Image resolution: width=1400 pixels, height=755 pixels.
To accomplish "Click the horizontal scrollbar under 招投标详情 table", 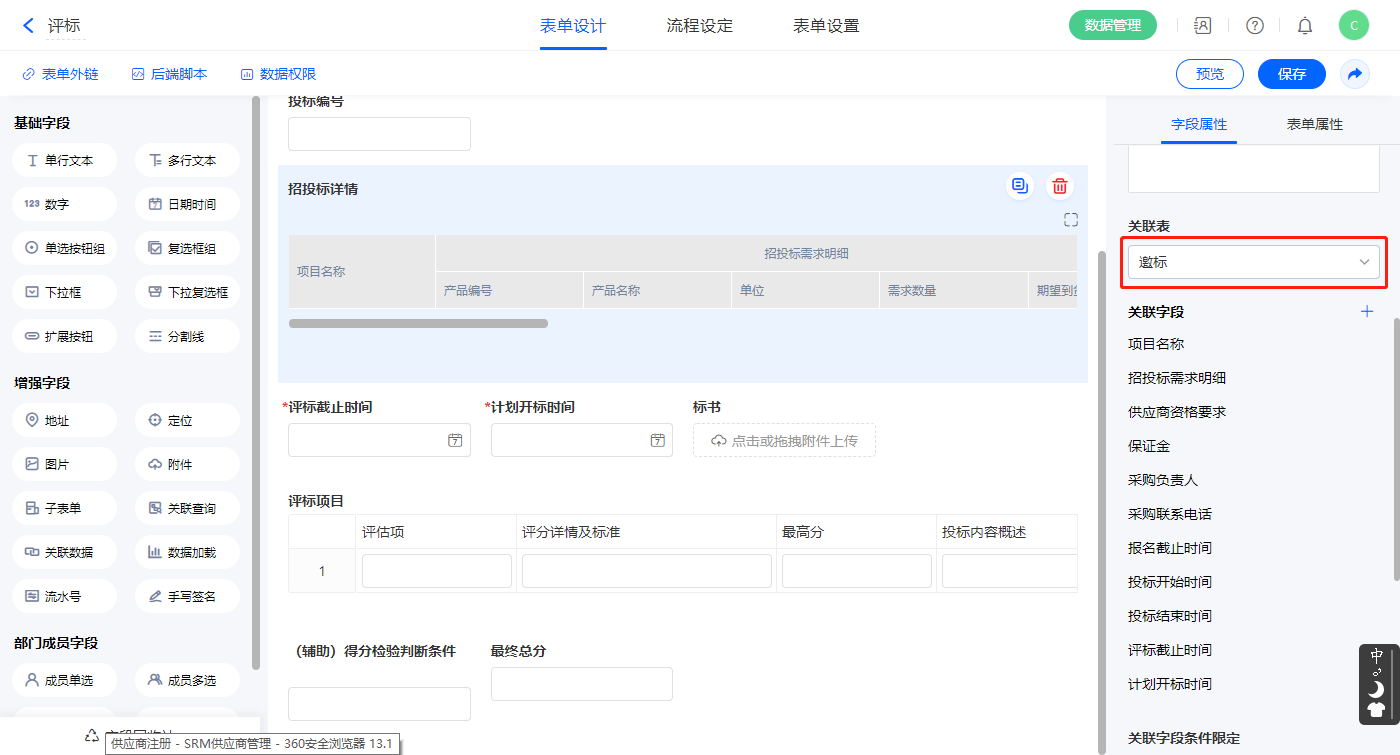I will (x=418, y=324).
